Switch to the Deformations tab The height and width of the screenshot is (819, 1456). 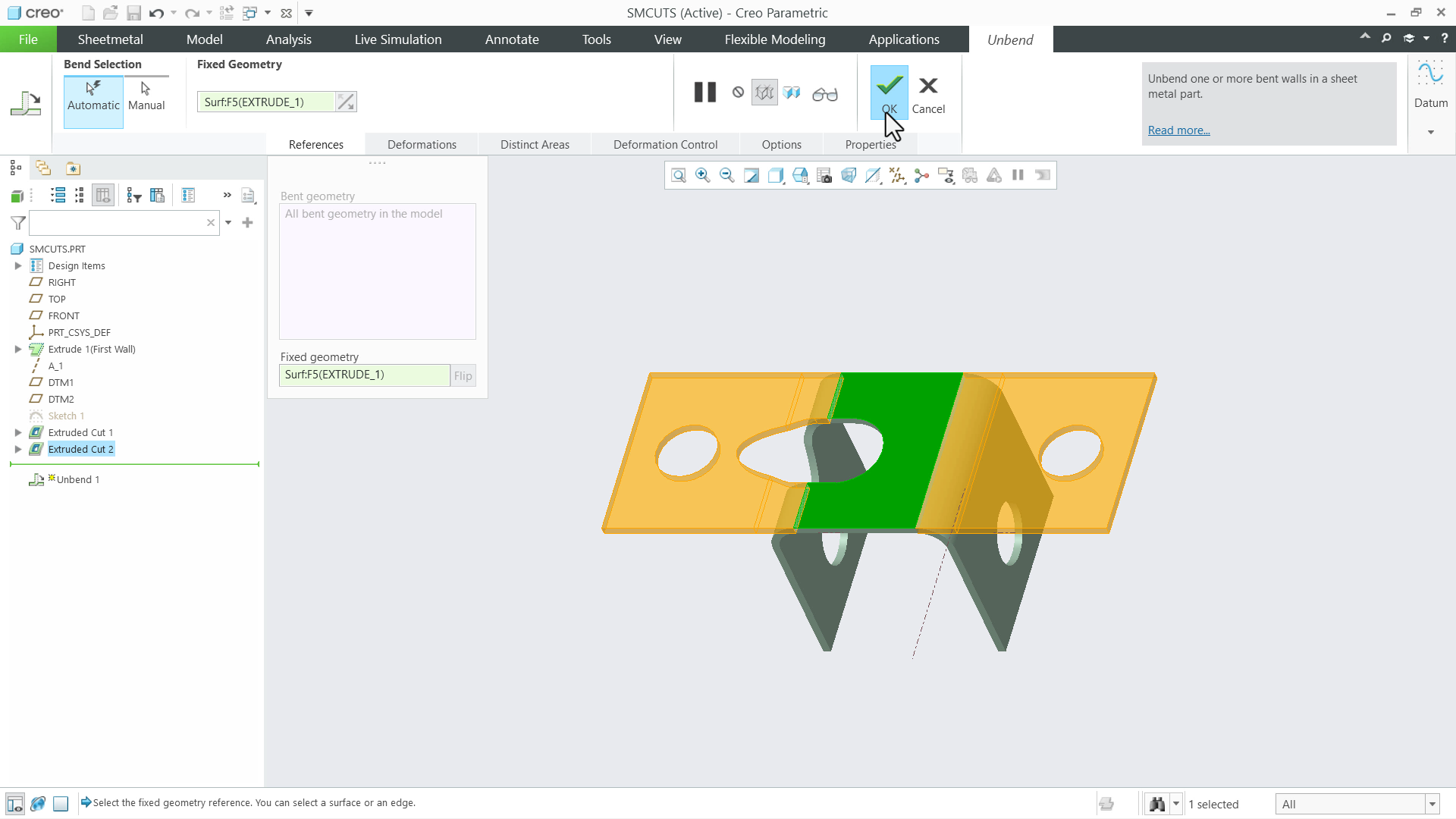[x=422, y=144]
